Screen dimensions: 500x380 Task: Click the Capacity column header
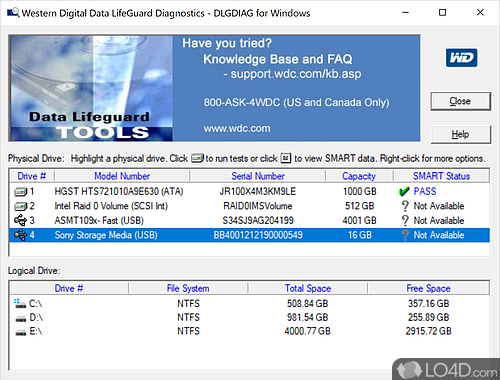[x=359, y=176]
